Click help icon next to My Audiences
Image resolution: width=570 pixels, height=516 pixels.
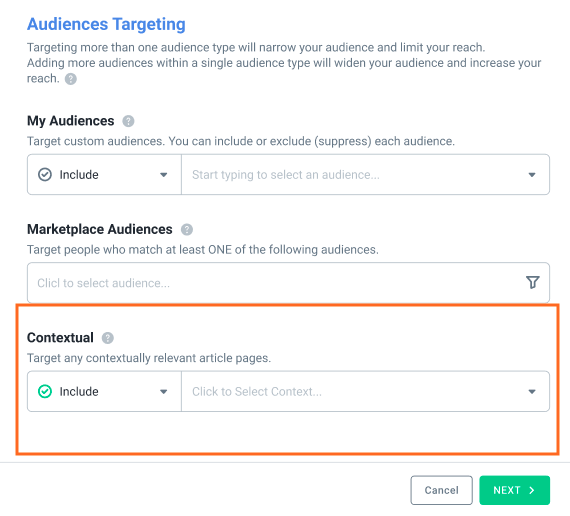pos(128,121)
